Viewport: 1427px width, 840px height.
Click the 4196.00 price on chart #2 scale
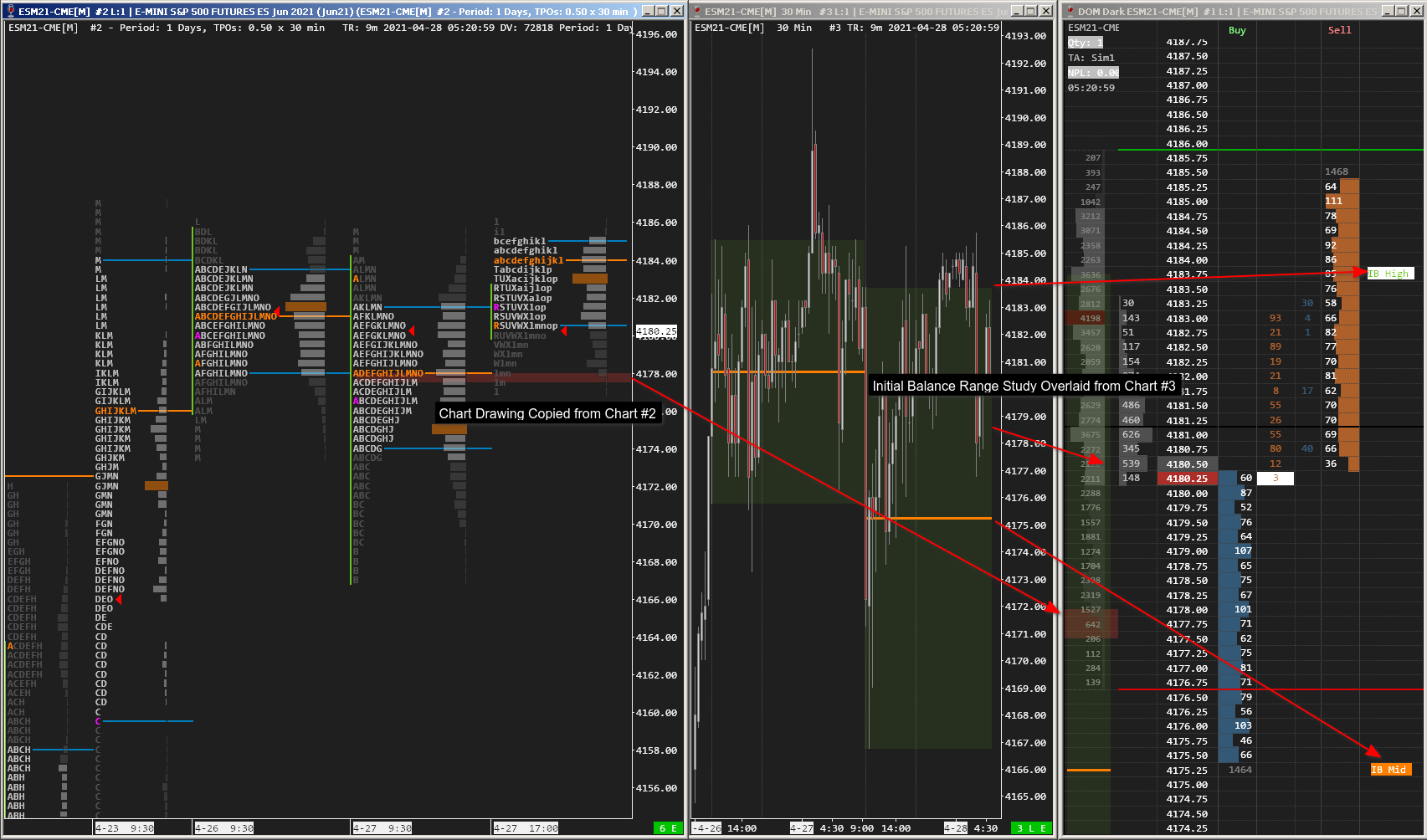(656, 34)
